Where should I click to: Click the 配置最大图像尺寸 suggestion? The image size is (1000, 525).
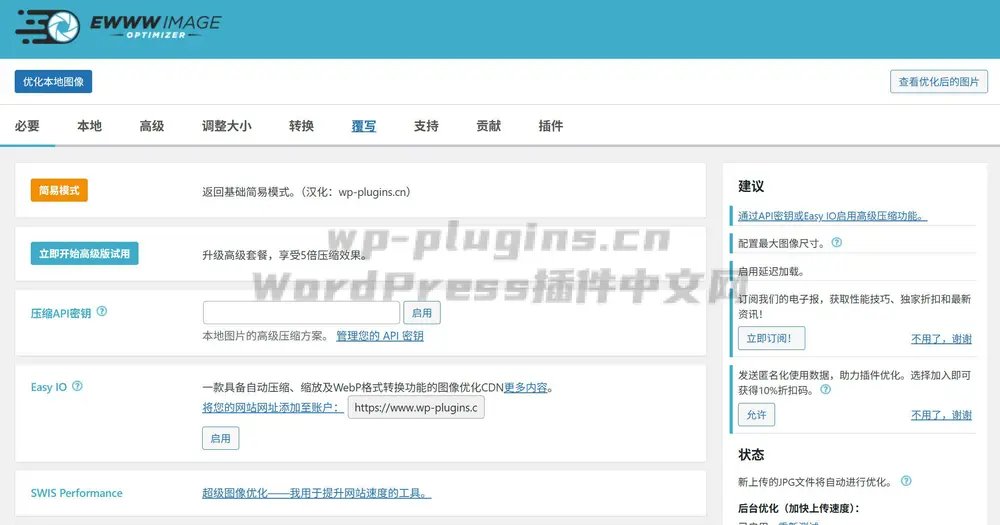coord(781,243)
